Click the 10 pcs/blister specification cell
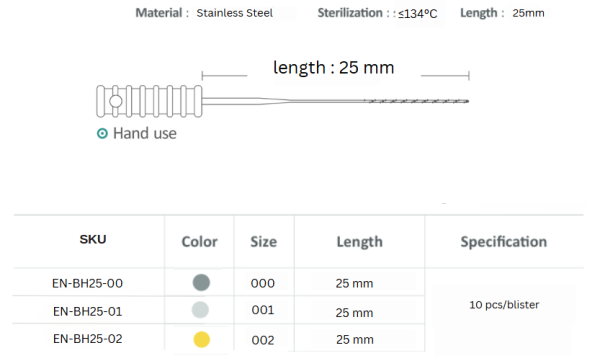This screenshot has width=600, height=361. coord(504,305)
